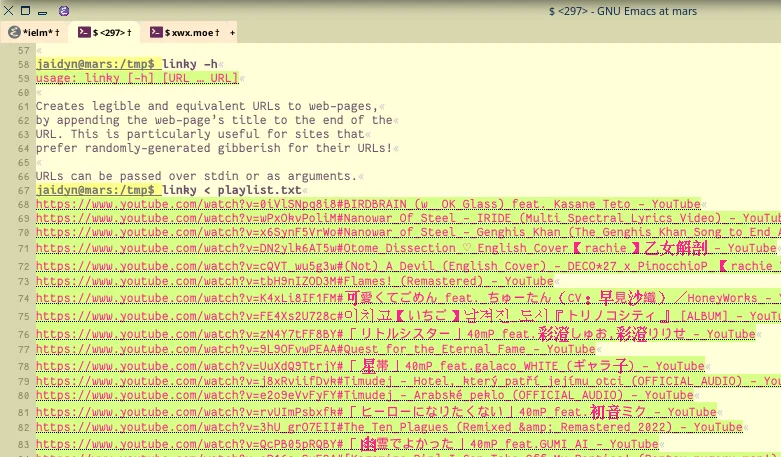Click the Emacs logo in title bar
This screenshot has height=457, width=781.
coord(64,11)
